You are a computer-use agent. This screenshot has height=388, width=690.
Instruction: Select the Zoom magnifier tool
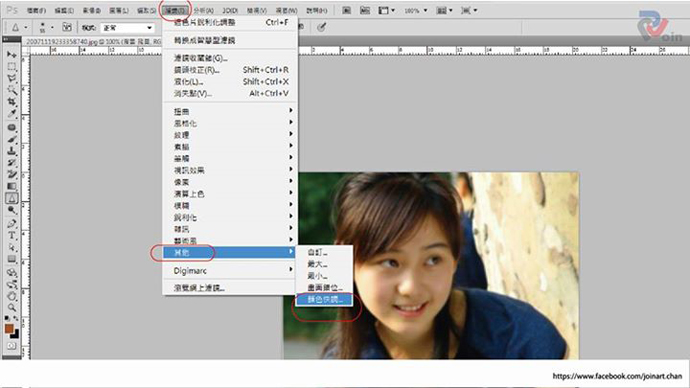click(x=12, y=307)
